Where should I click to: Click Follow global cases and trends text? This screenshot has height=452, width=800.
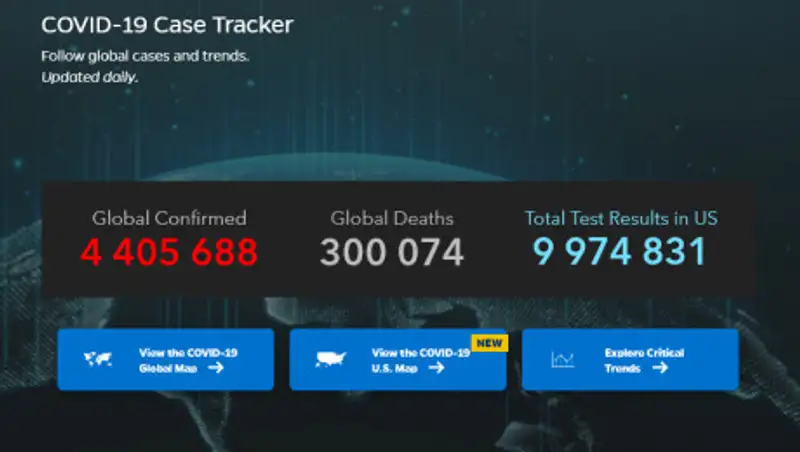[x=145, y=56]
